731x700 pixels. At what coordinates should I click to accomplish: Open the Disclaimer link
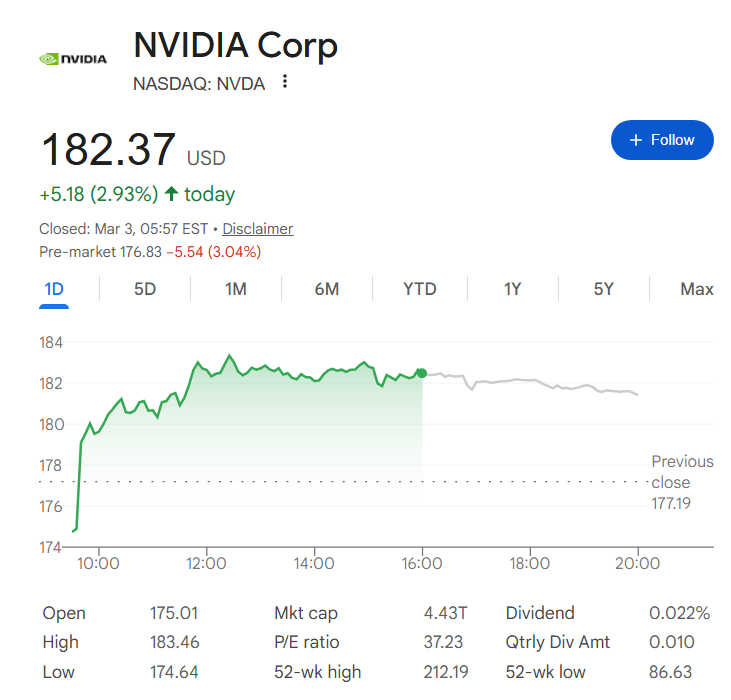pos(258,229)
